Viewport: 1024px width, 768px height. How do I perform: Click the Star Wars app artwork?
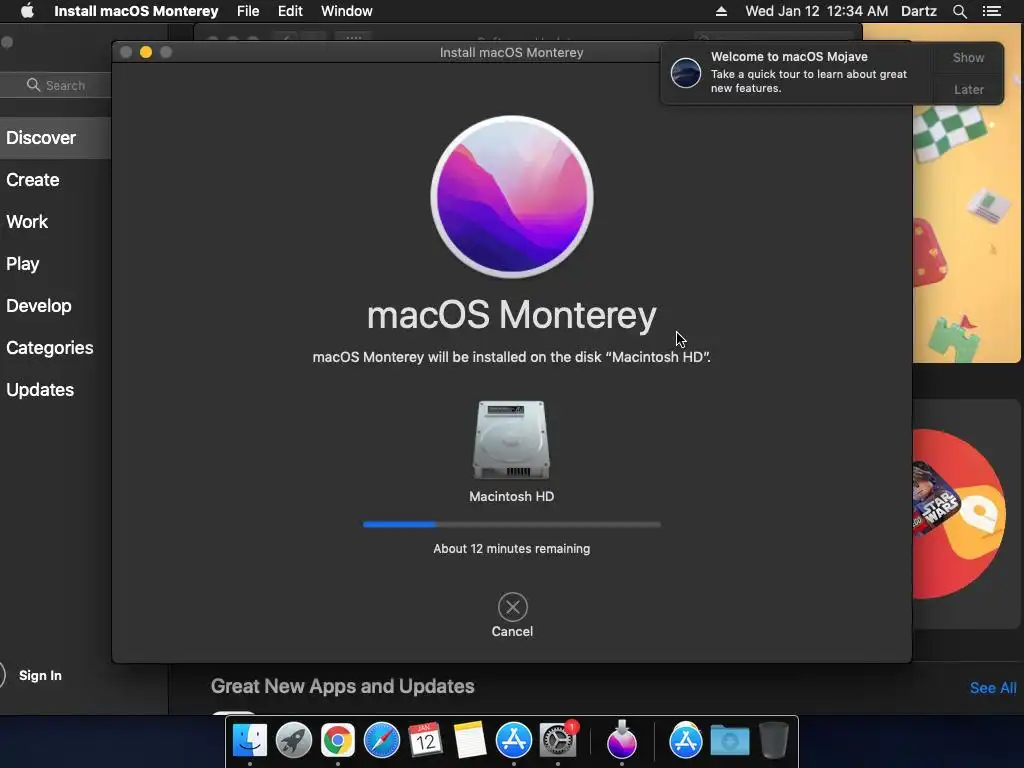point(935,500)
